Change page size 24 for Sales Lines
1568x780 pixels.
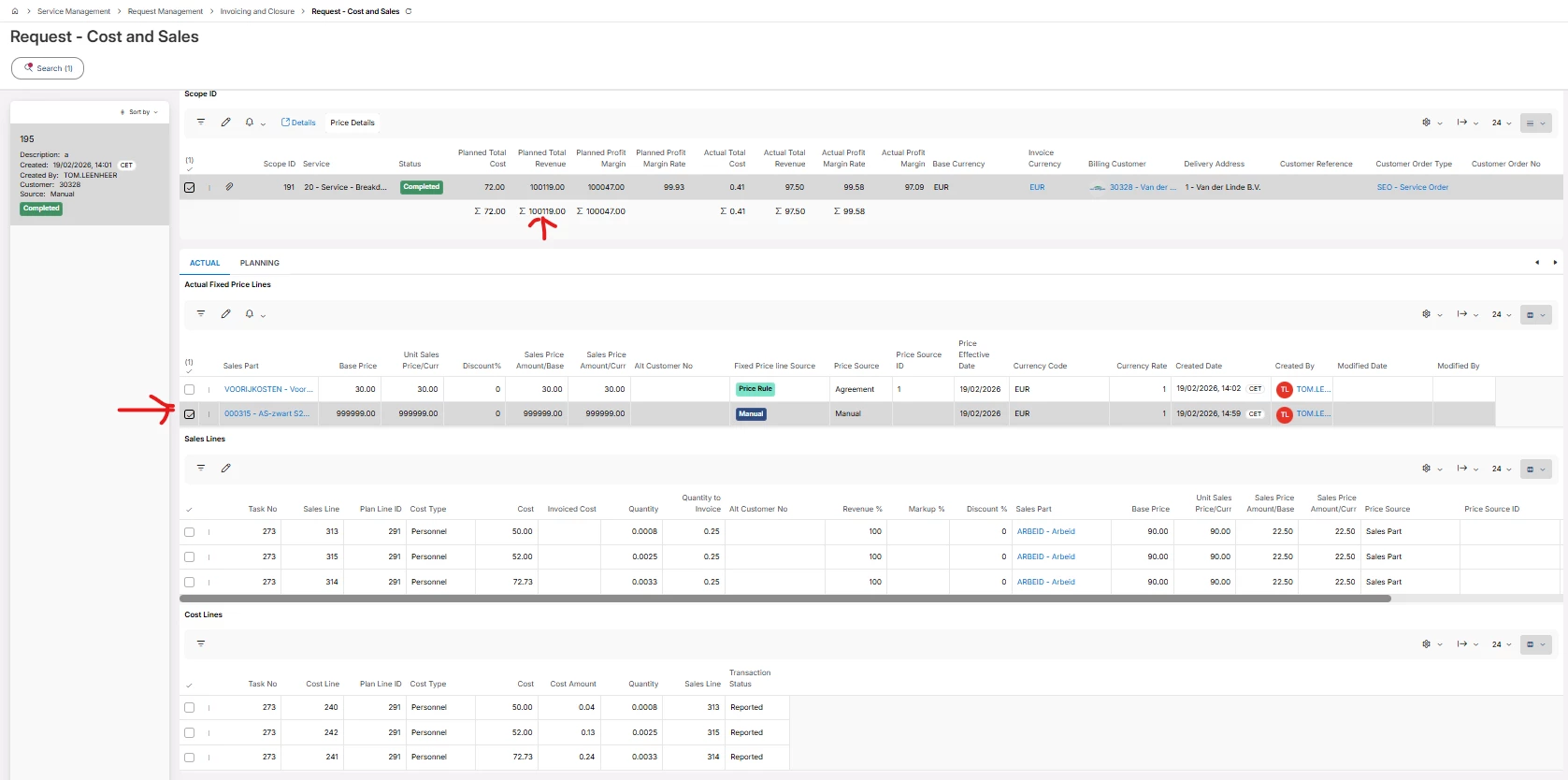1501,469
